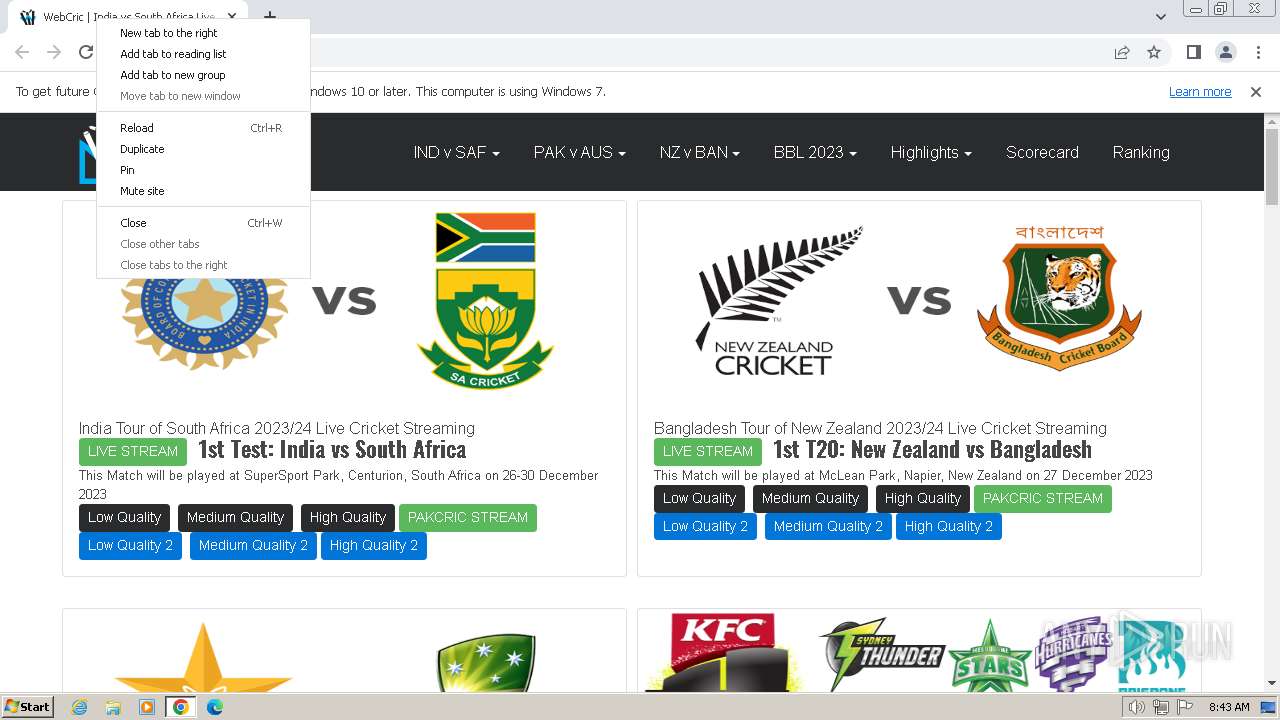Viewport: 1280px width, 720px height.
Task: Click PAKCRIC STREAM for New Zealand match
Action: click(x=1043, y=498)
